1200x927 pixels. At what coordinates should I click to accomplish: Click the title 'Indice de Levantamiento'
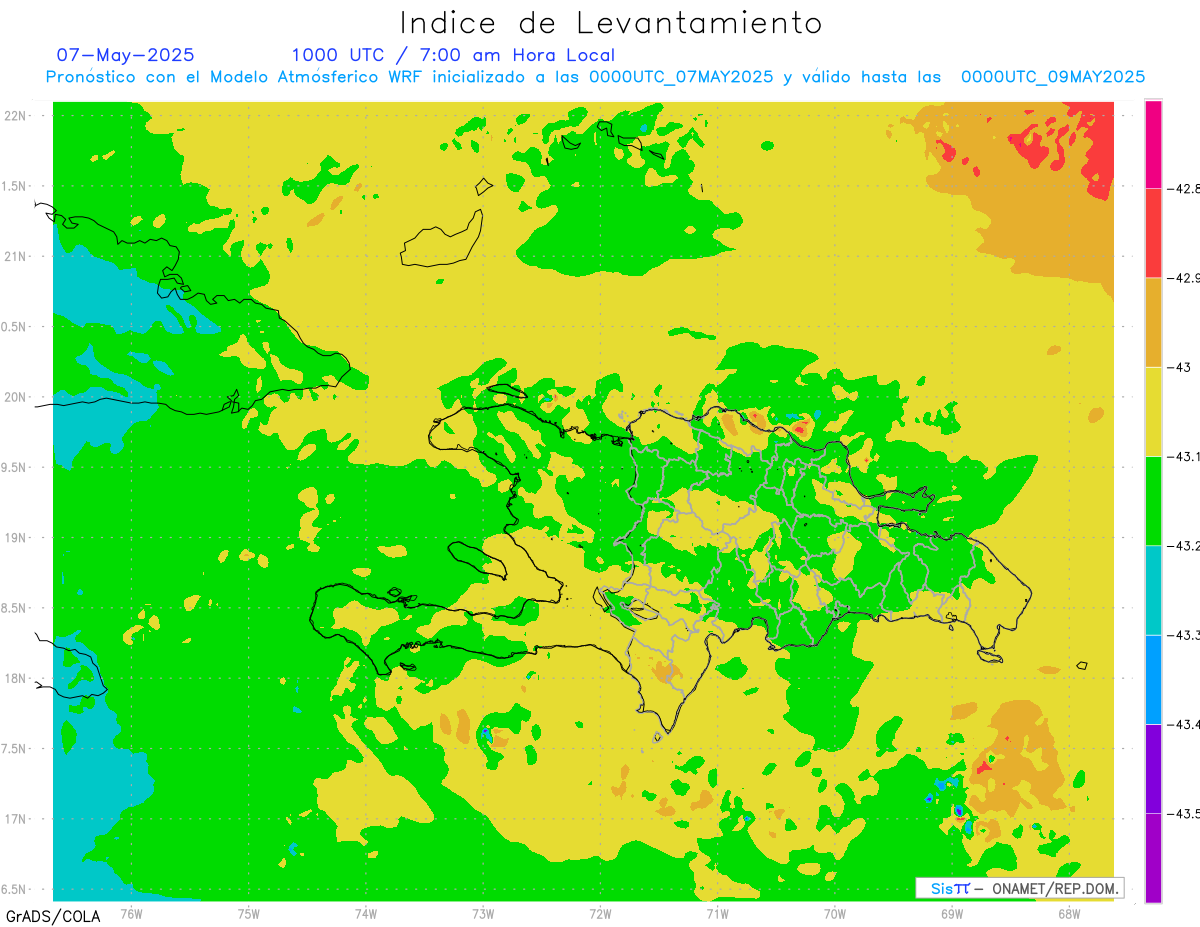pyautogui.click(x=611, y=22)
